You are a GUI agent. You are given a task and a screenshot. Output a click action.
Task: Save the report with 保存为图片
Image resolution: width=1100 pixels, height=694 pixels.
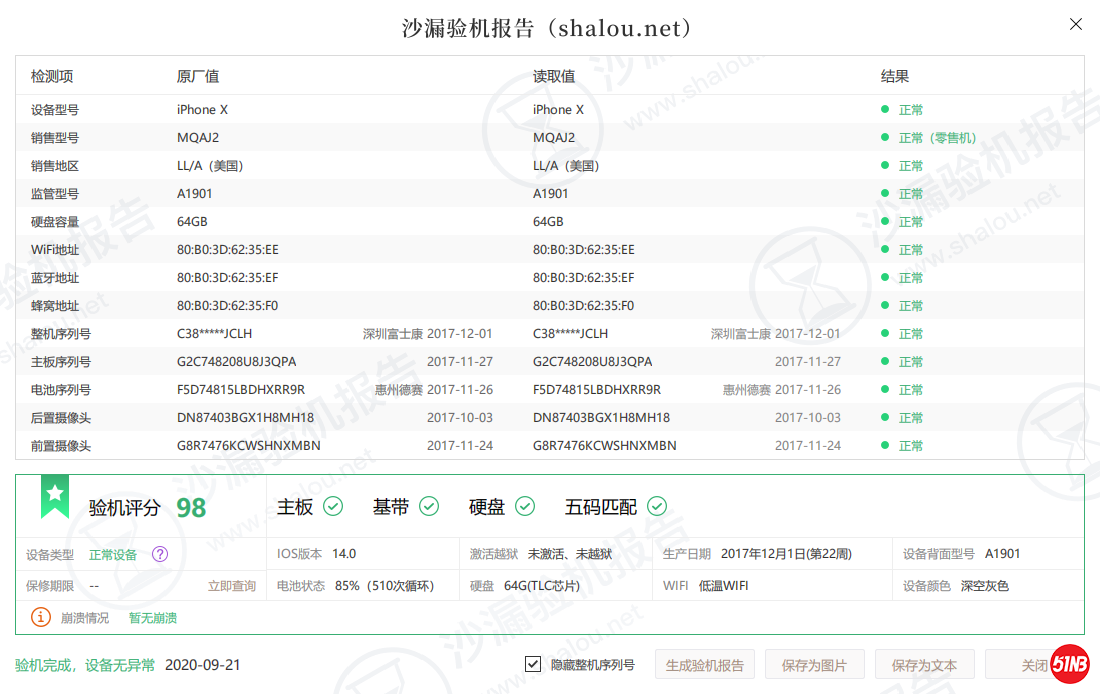click(x=814, y=665)
